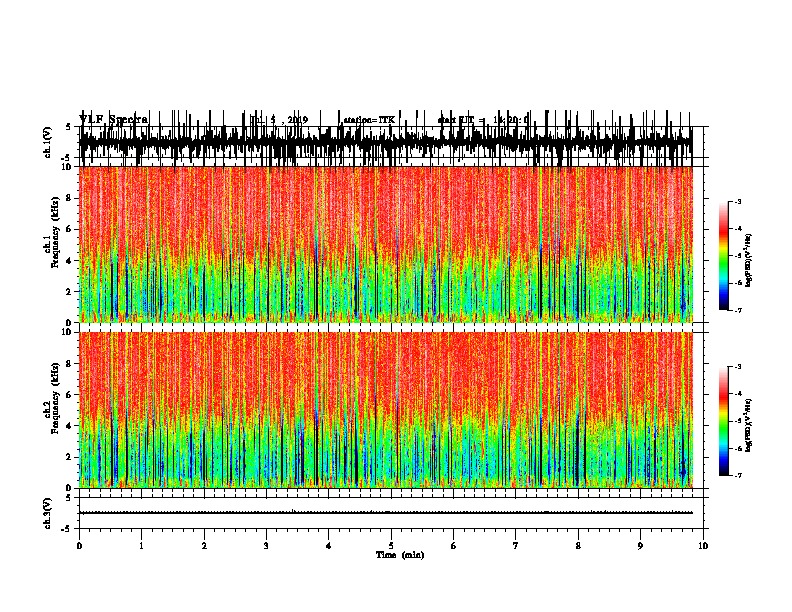Click the 'ch.1(V)' axis label
792x612 pixels.
[48, 142]
